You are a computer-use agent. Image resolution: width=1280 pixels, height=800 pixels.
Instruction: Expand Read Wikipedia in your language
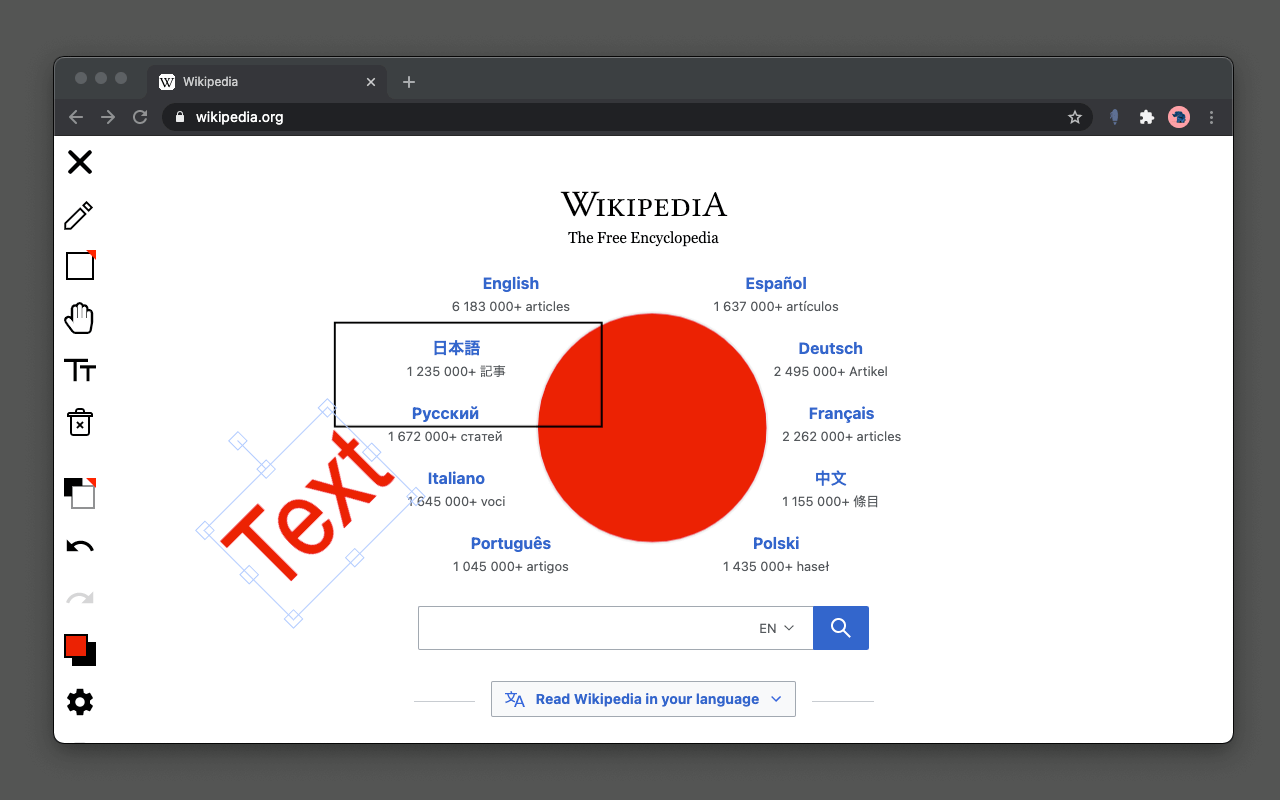tap(643, 699)
